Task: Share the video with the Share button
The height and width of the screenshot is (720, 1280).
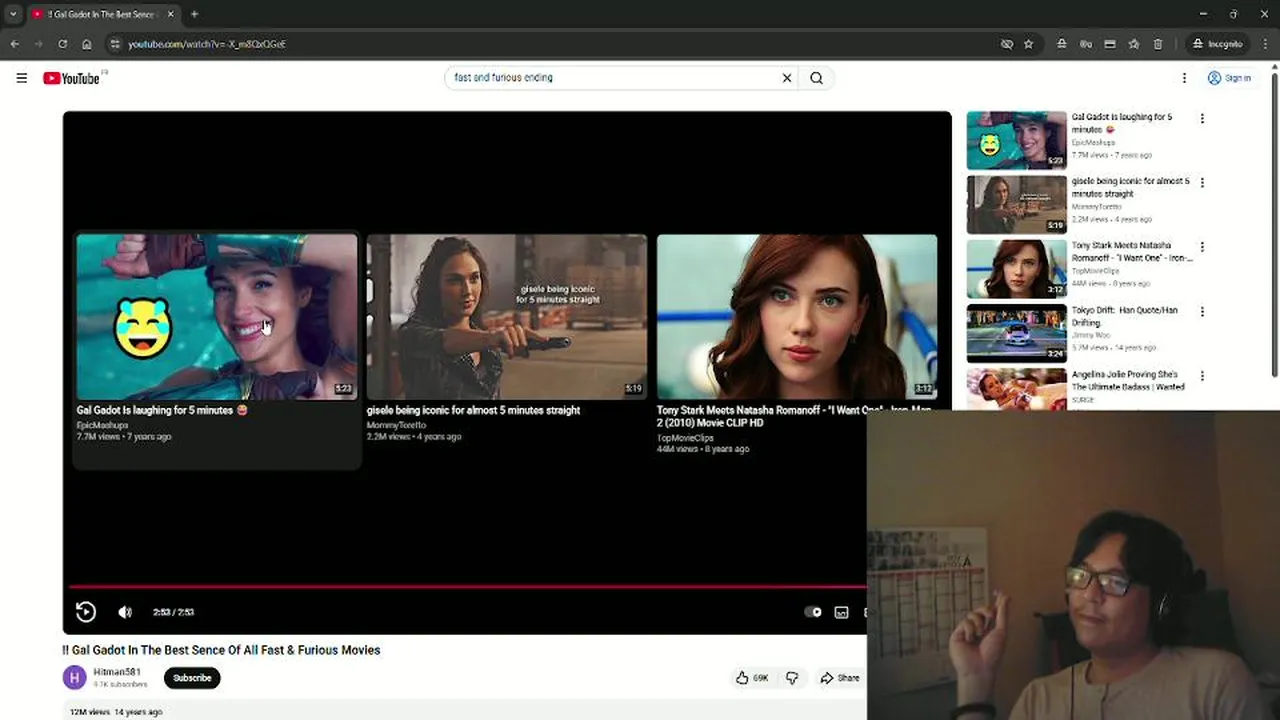Action: tap(840, 678)
